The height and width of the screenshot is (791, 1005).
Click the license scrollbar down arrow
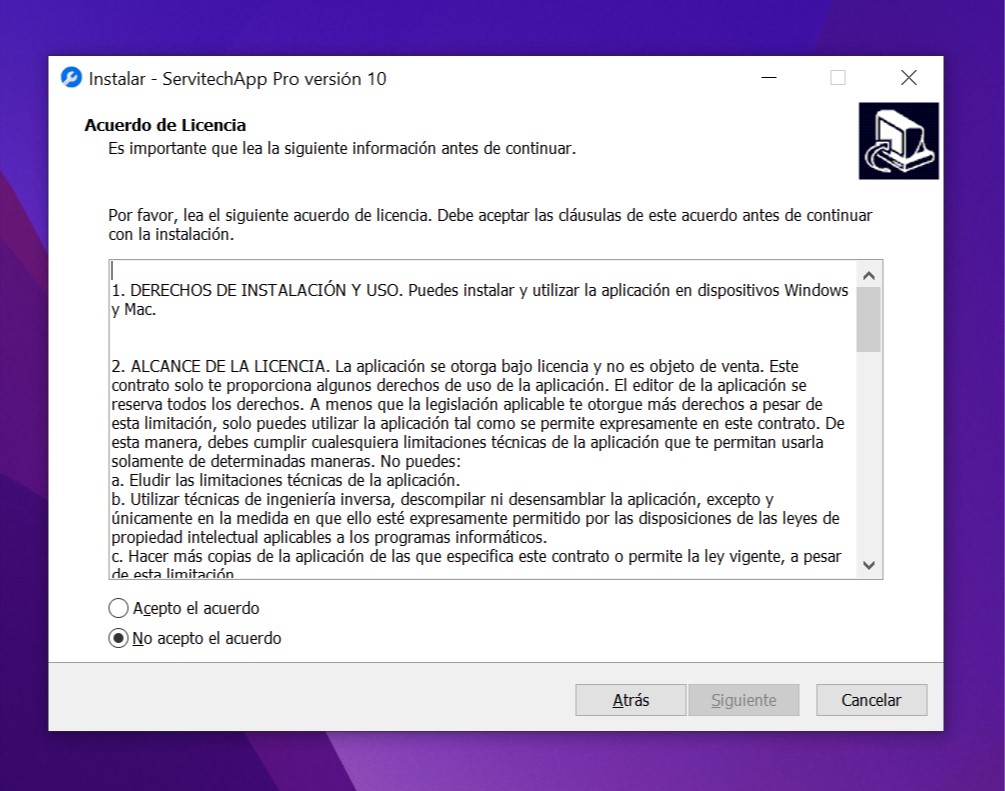pyautogui.click(x=869, y=565)
